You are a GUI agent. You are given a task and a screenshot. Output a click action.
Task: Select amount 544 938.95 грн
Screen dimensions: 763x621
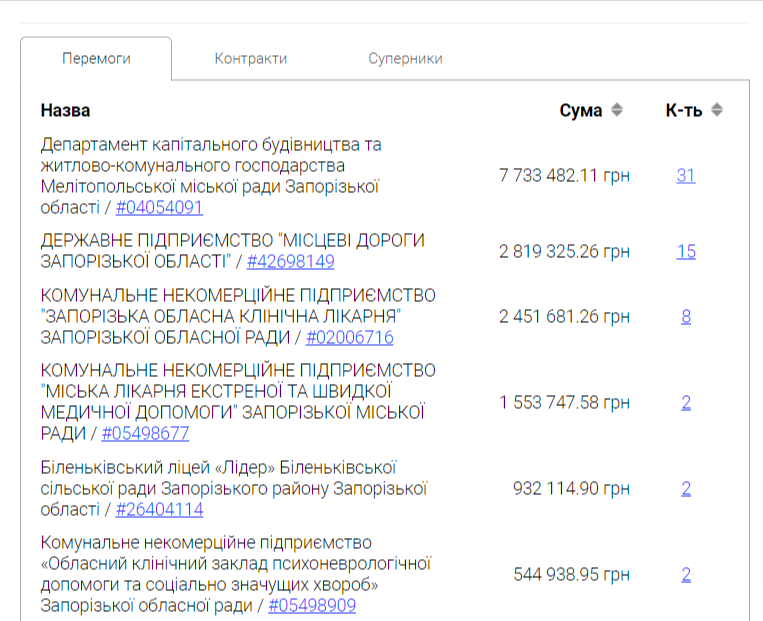(571, 575)
